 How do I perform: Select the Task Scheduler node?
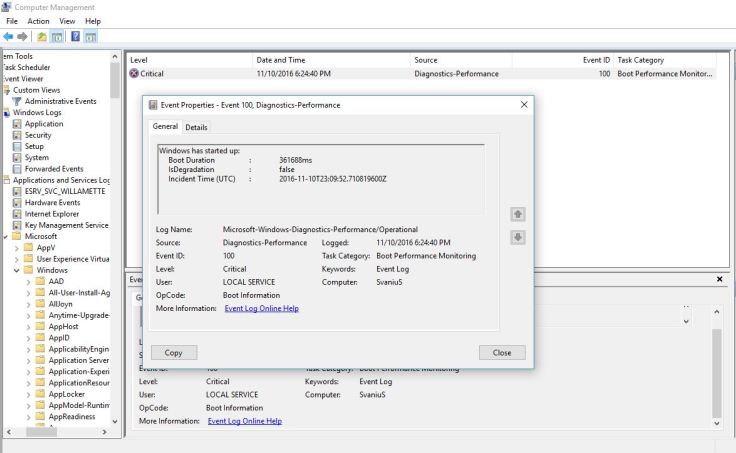tap(26, 68)
